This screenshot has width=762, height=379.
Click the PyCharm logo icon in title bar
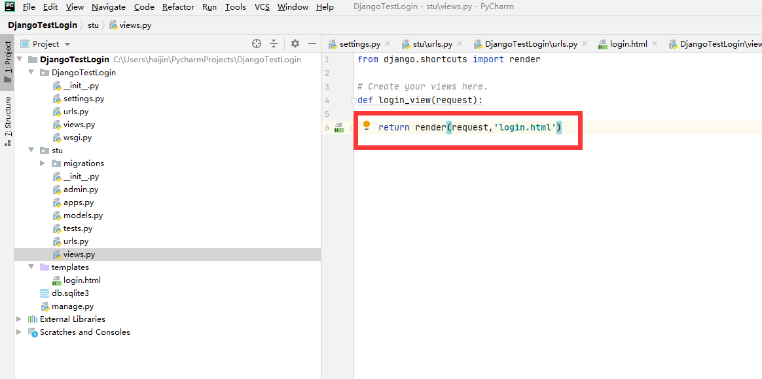coord(9,7)
